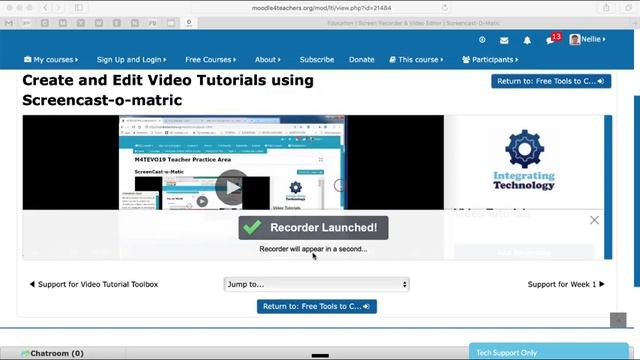Click the notifications bell icon
Viewport: 640px width, 360px height.
coord(527,40)
